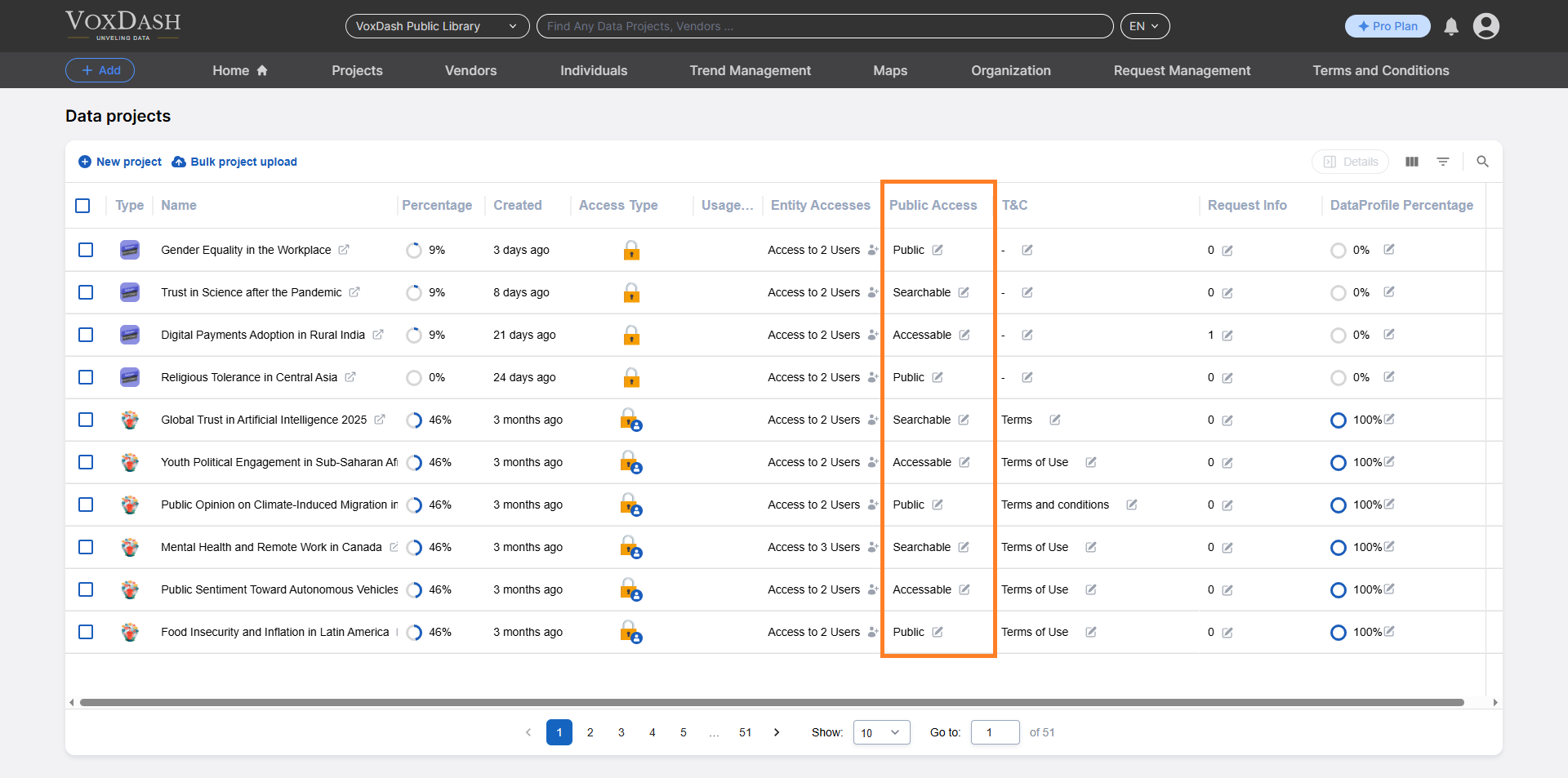Screen dimensions: 1568x778
Task: Open the EN language selector
Action: (x=1144, y=26)
